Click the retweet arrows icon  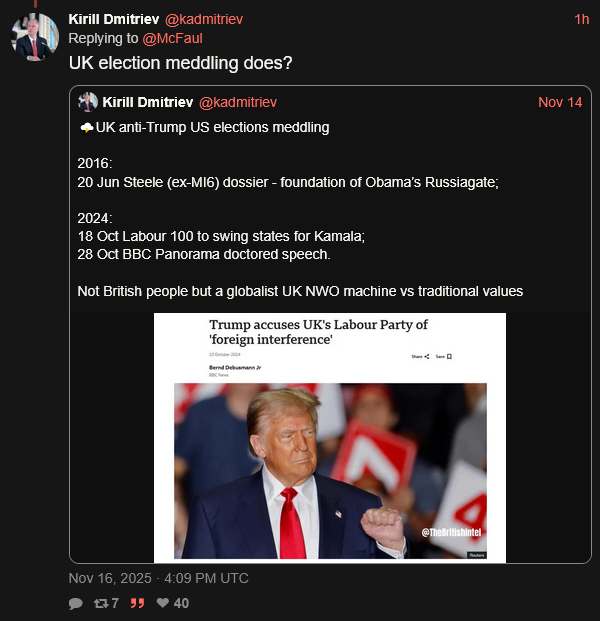coord(101,603)
